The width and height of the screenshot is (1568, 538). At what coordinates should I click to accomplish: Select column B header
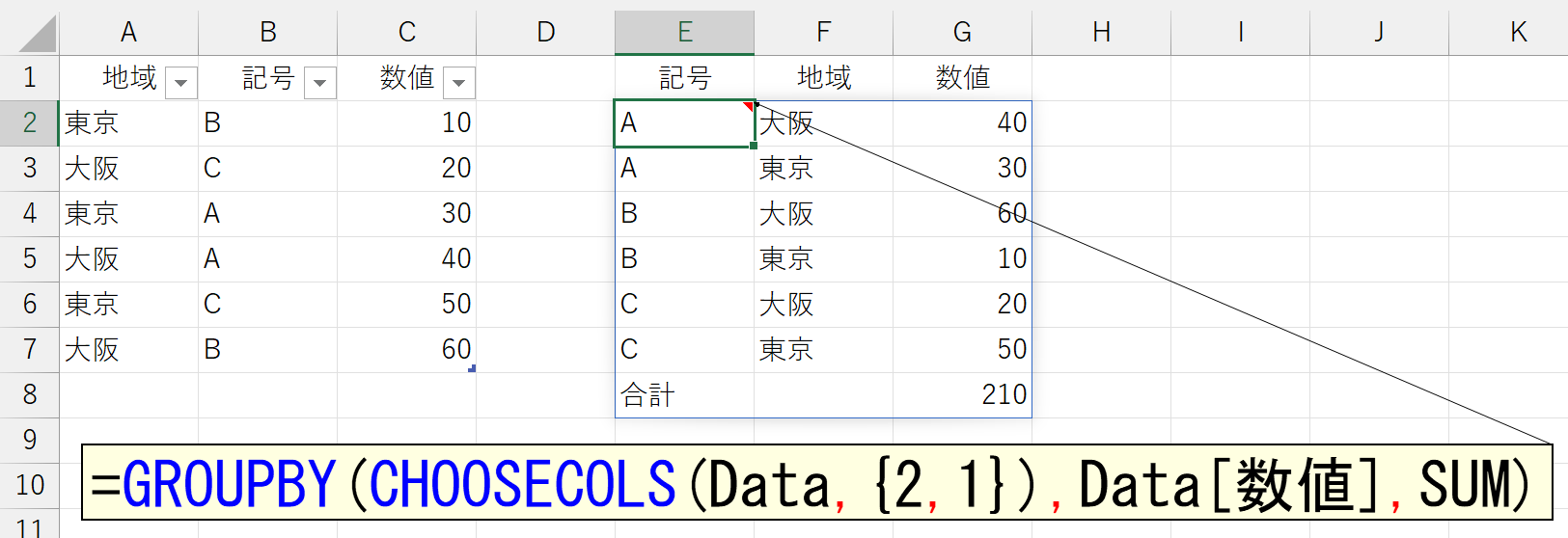pos(268,33)
